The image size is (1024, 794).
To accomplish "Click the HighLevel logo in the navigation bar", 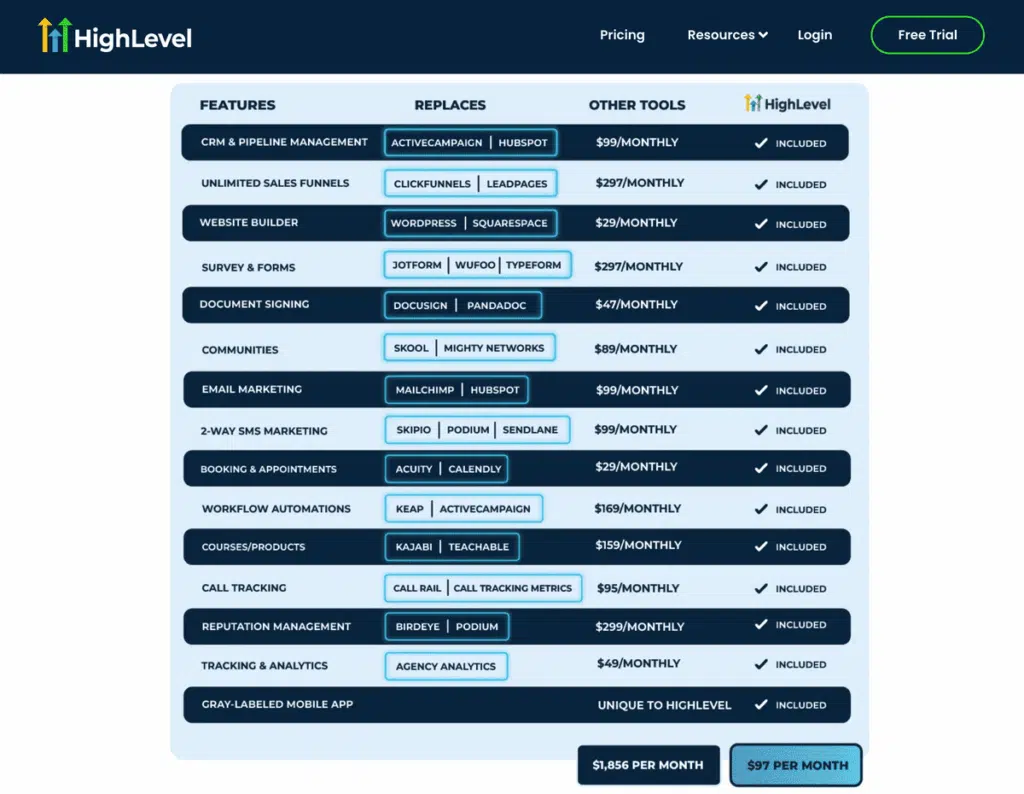I will [x=113, y=35].
